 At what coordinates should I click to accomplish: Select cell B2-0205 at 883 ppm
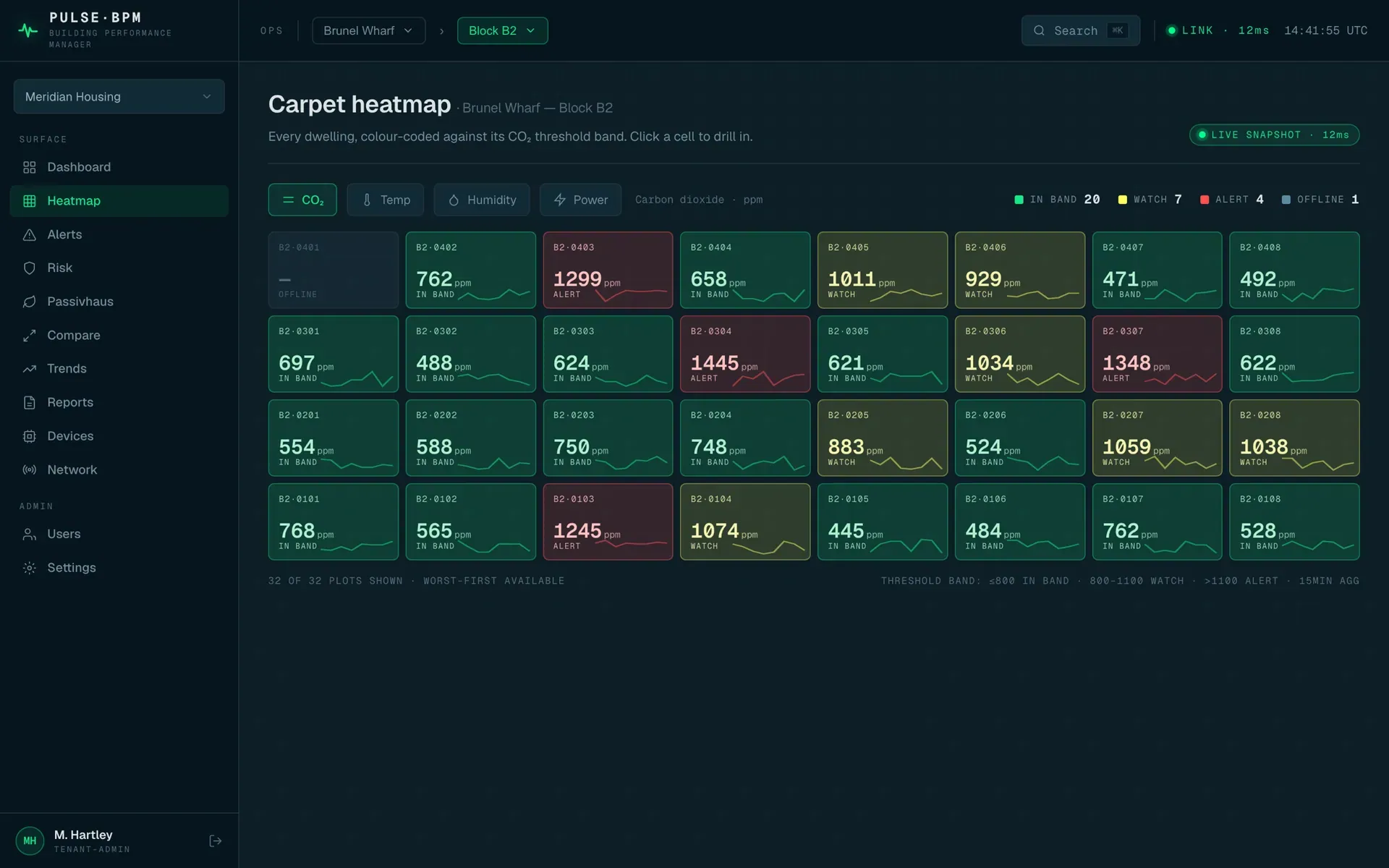tap(882, 438)
